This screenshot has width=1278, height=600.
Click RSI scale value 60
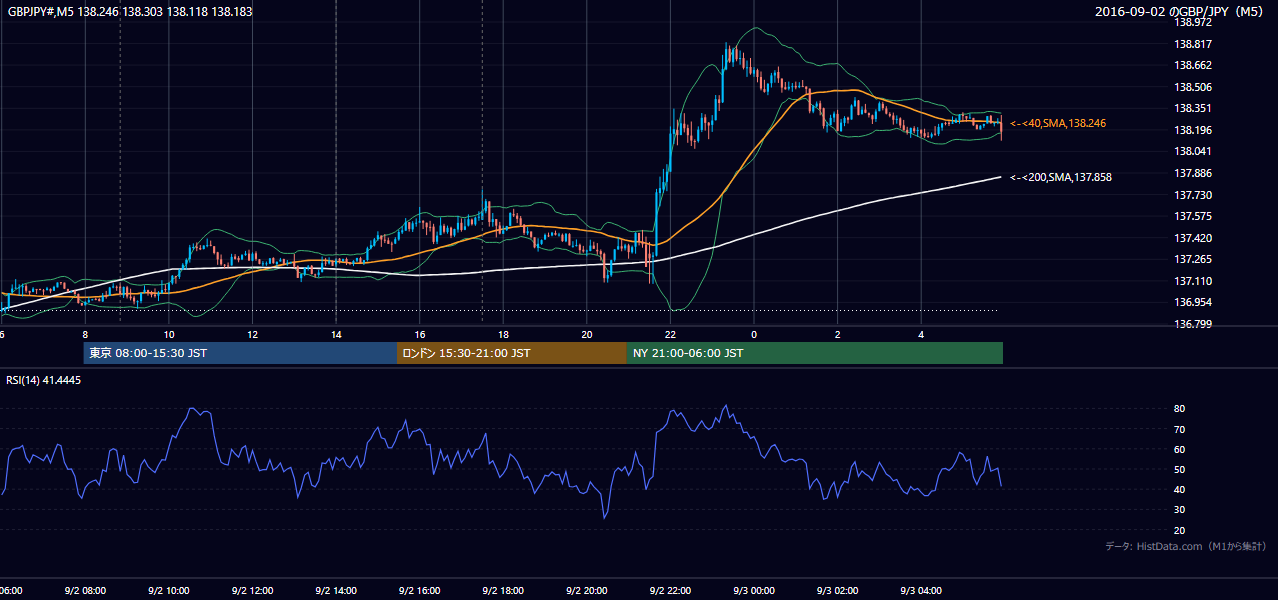coord(1180,449)
